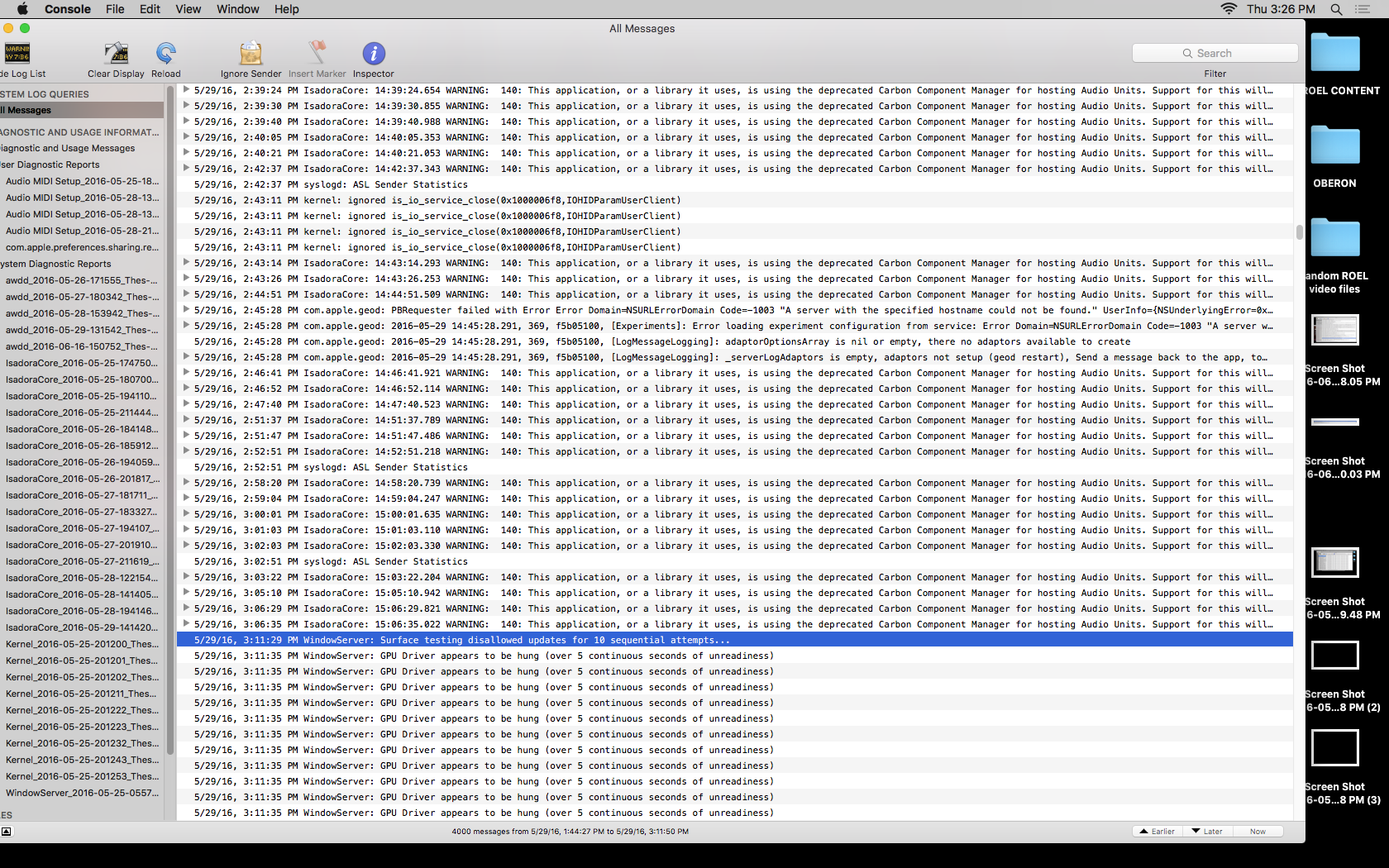This screenshot has height=868, width=1389.
Task: Click the Hide Log List toolbar icon
Action: click(17, 54)
